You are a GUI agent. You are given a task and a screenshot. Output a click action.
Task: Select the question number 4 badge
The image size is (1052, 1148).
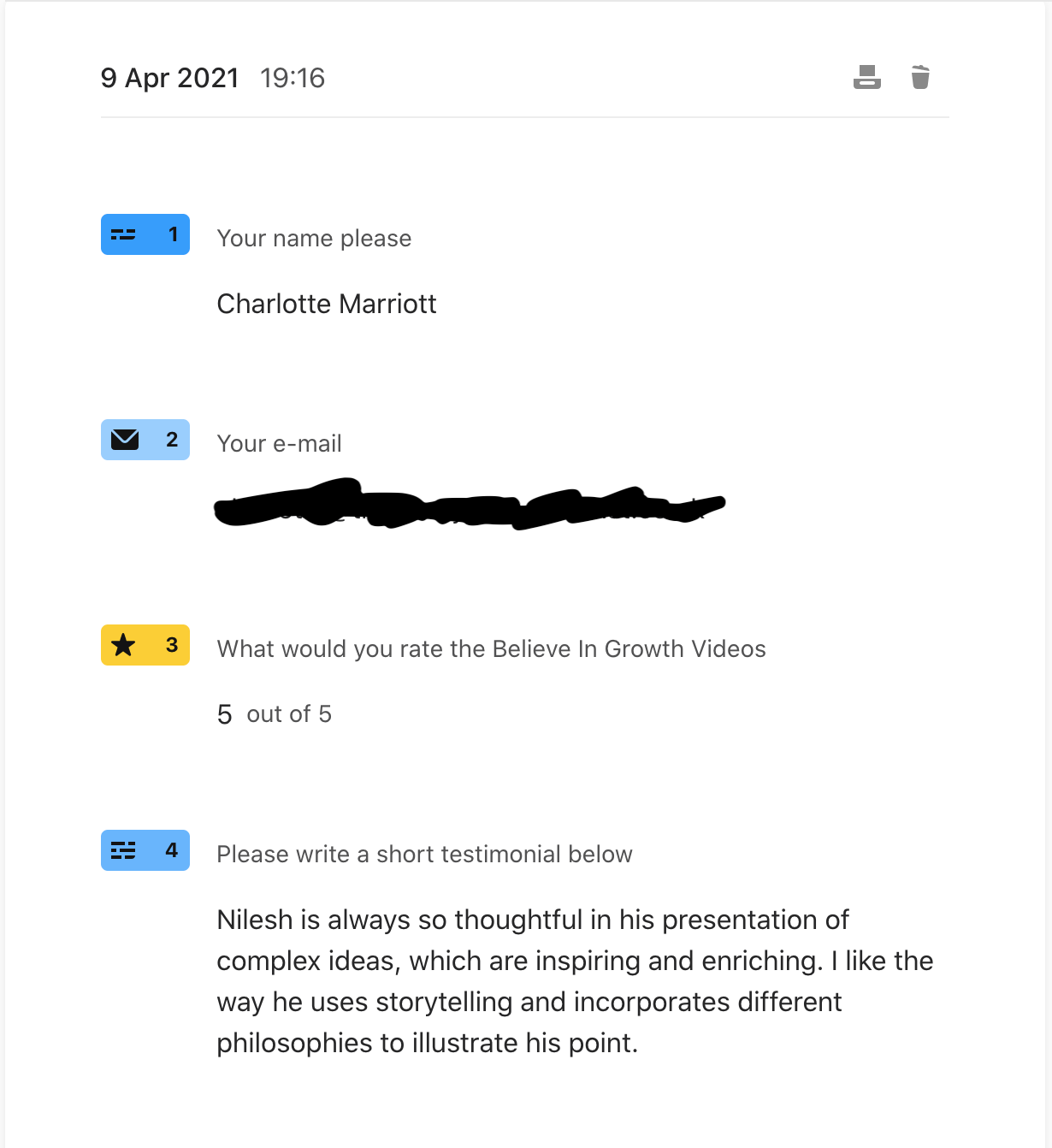[x=145, y=850]
